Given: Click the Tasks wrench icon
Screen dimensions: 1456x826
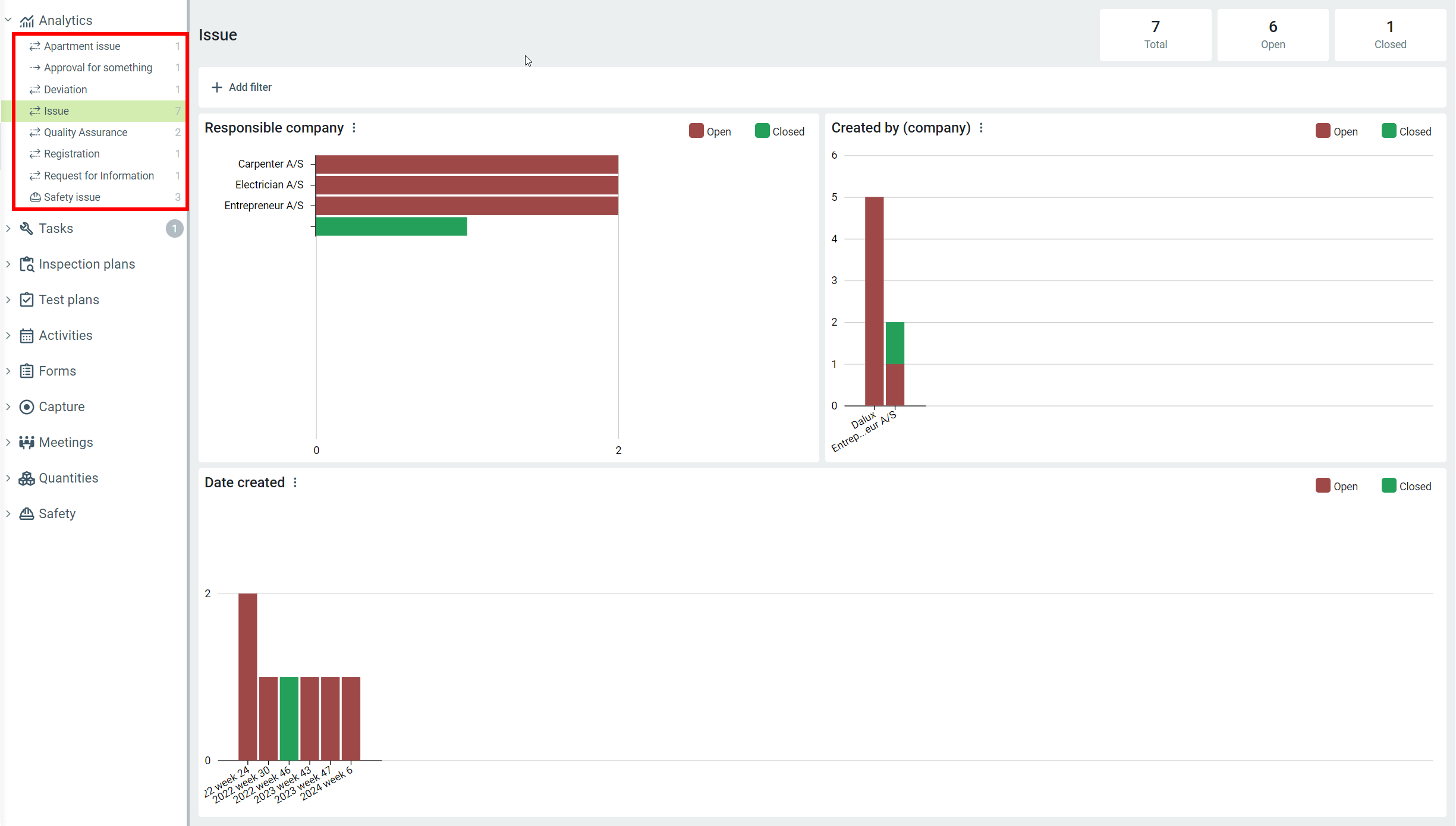Looking at the screenshot, I should (26, 228).
